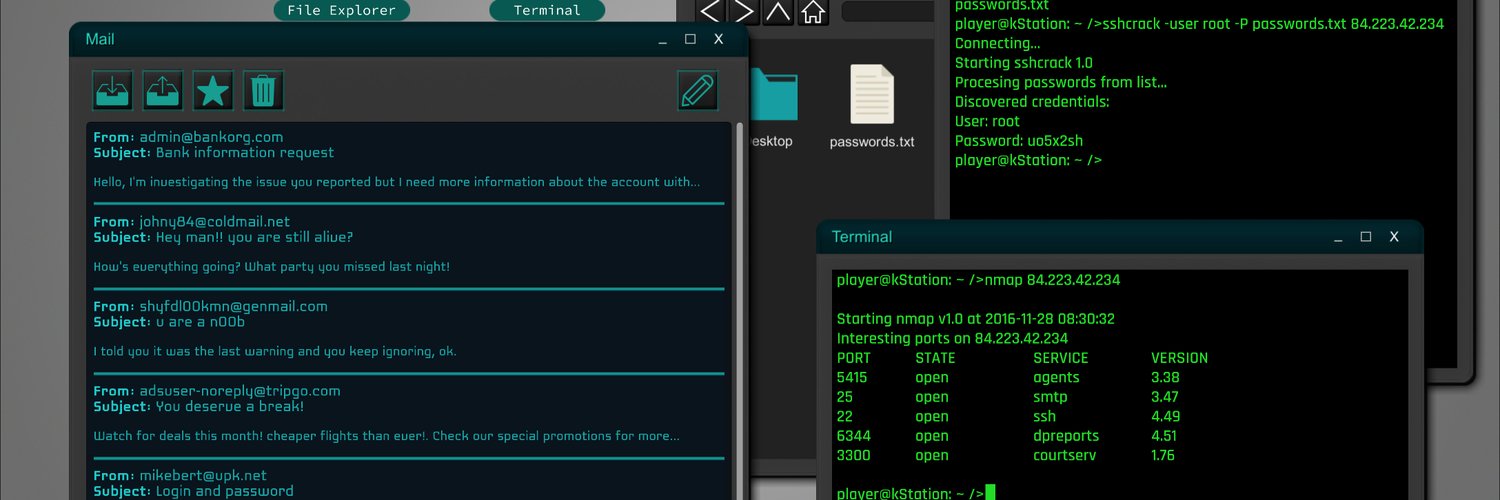Click 'User: root' in back Terminal
The height and width of the screenshot is (500, 1500).
[987, 121]
